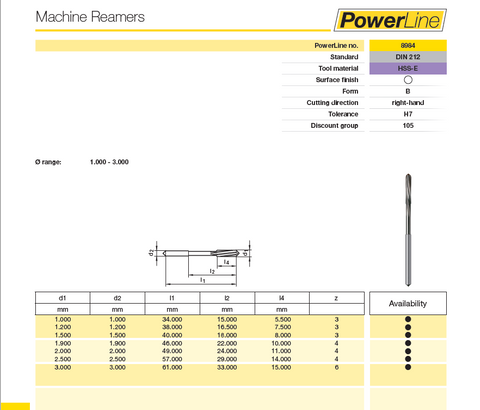Select the d1 value '1.900'
This screenshot has height=410, width=480.
point(63,343)
